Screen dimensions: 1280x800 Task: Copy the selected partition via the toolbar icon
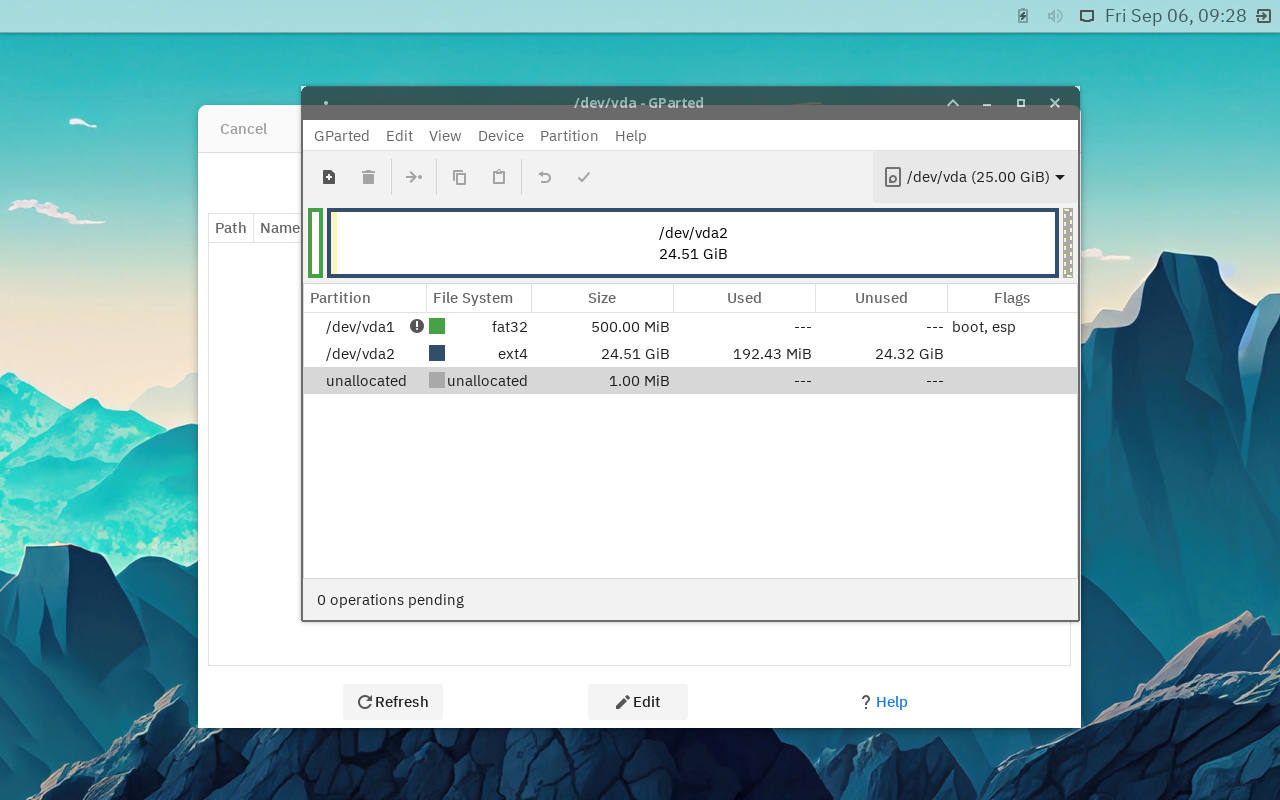[459, 176]
